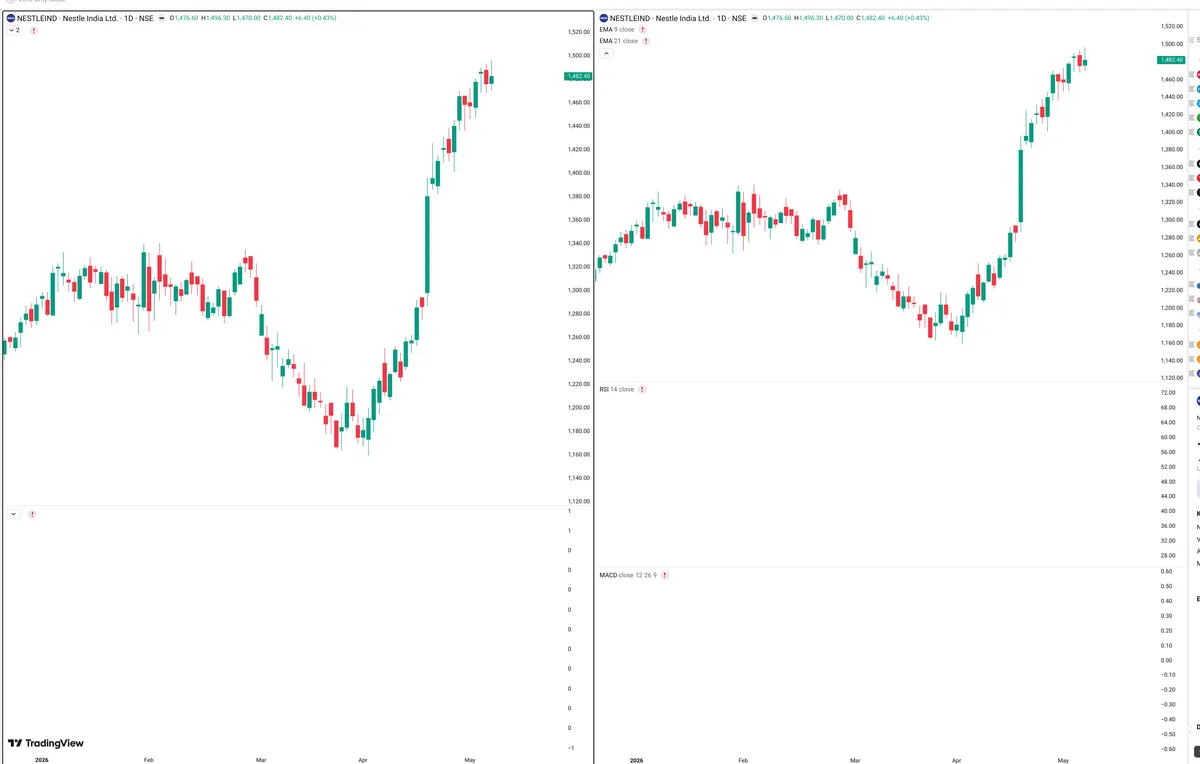
Task: Click the Feb label on right time axis
Action: point(742,760)
